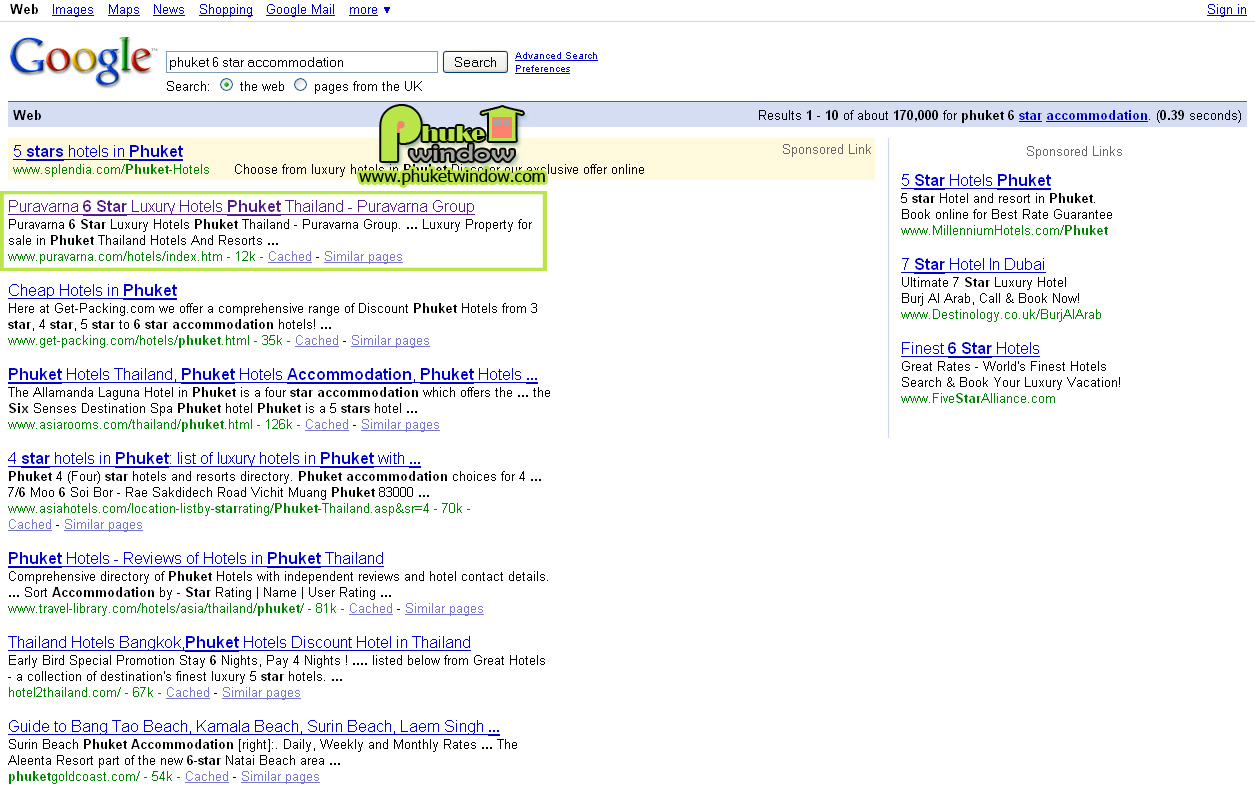Click the Sign in link
Screen dimensions: 1255x791
1227,10
